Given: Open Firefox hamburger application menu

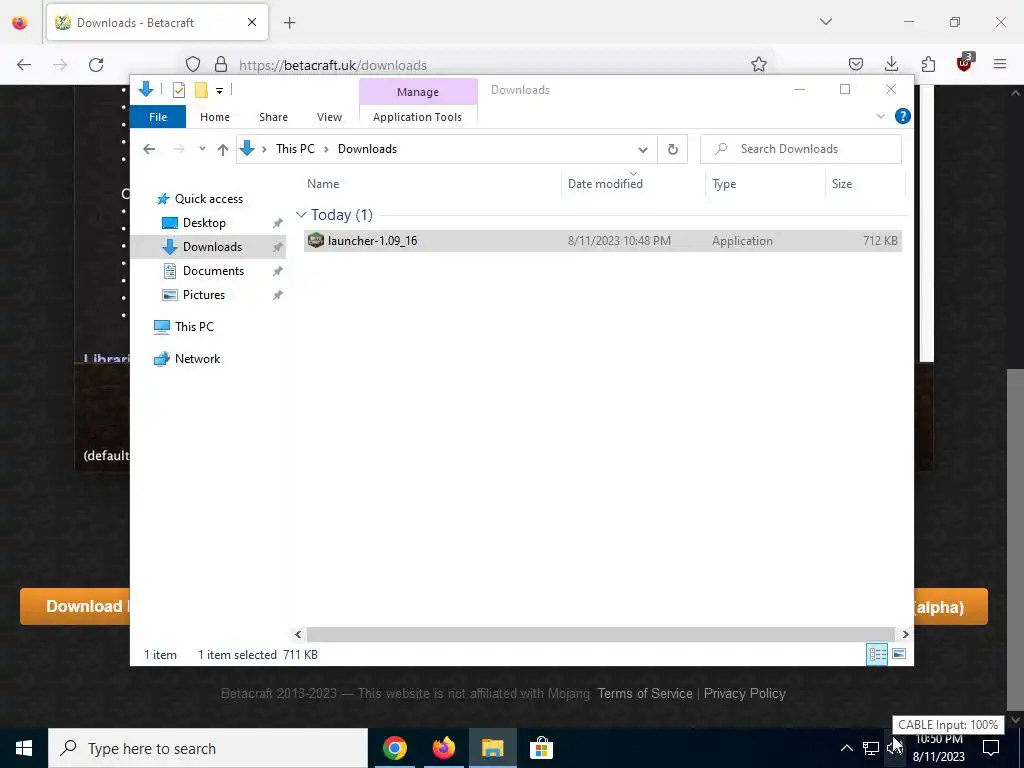Looking at the screenshot, I should [x=999, y=64].
